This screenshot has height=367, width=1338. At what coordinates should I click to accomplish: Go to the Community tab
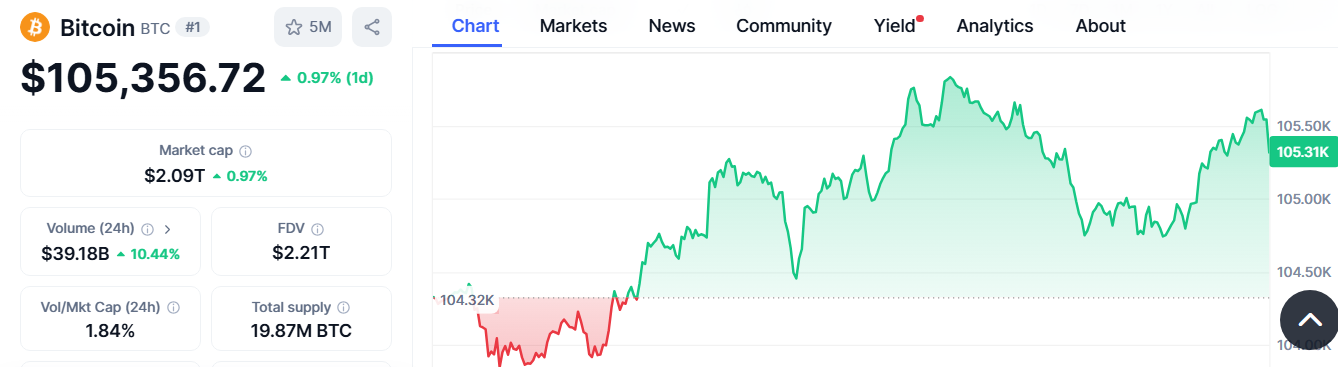coord(784,26)
